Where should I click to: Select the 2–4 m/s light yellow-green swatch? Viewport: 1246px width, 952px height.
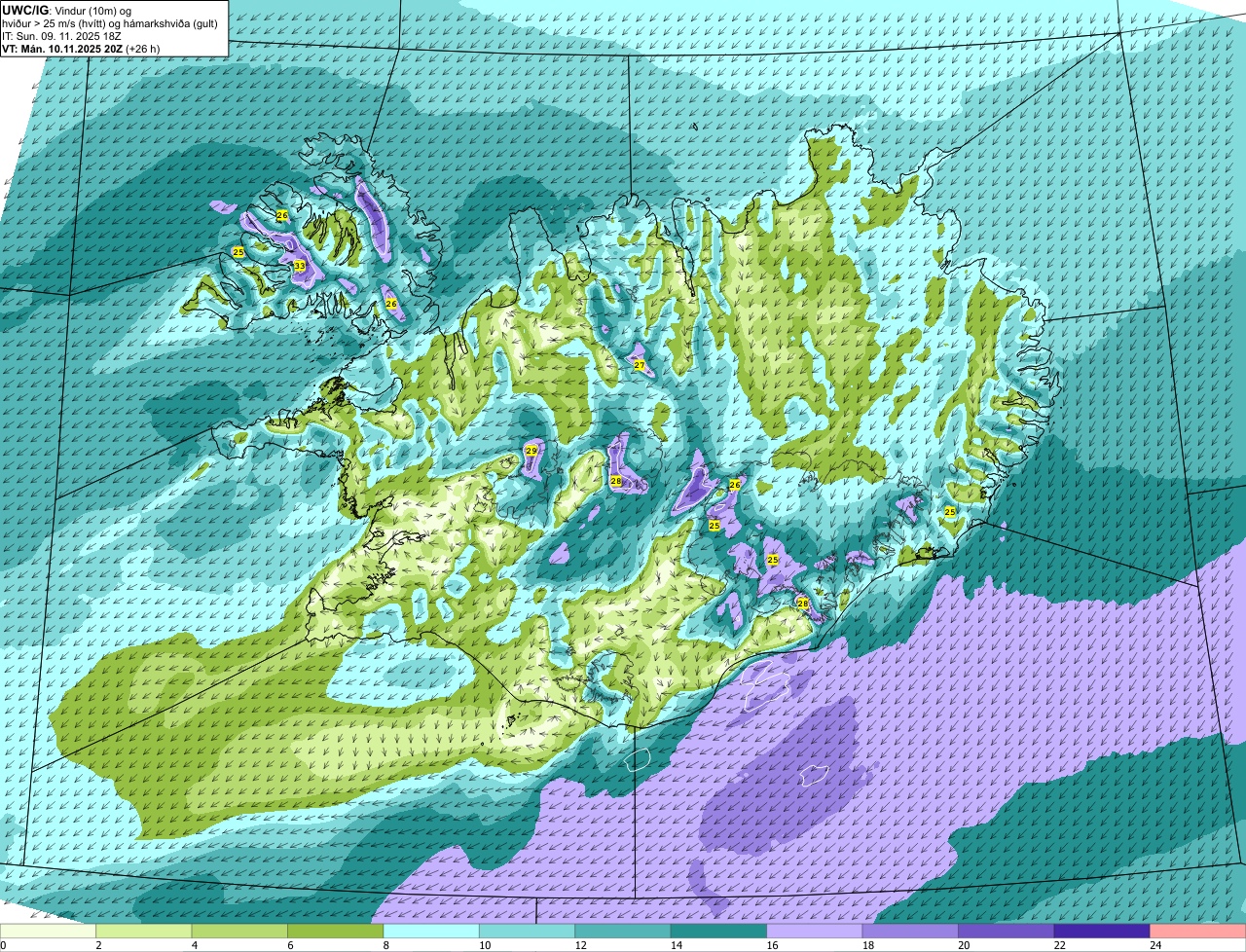coord(144,931)
